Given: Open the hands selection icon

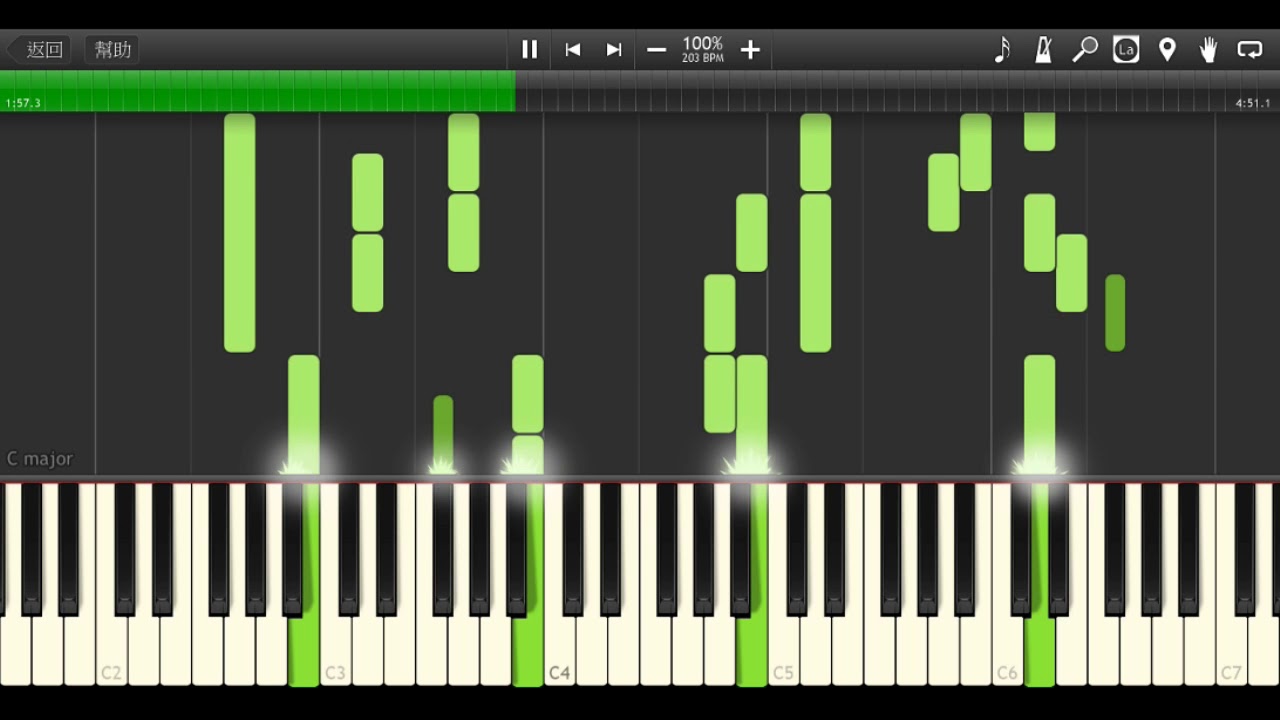Looking at the screenshot, I should (x=1208, y=49).
